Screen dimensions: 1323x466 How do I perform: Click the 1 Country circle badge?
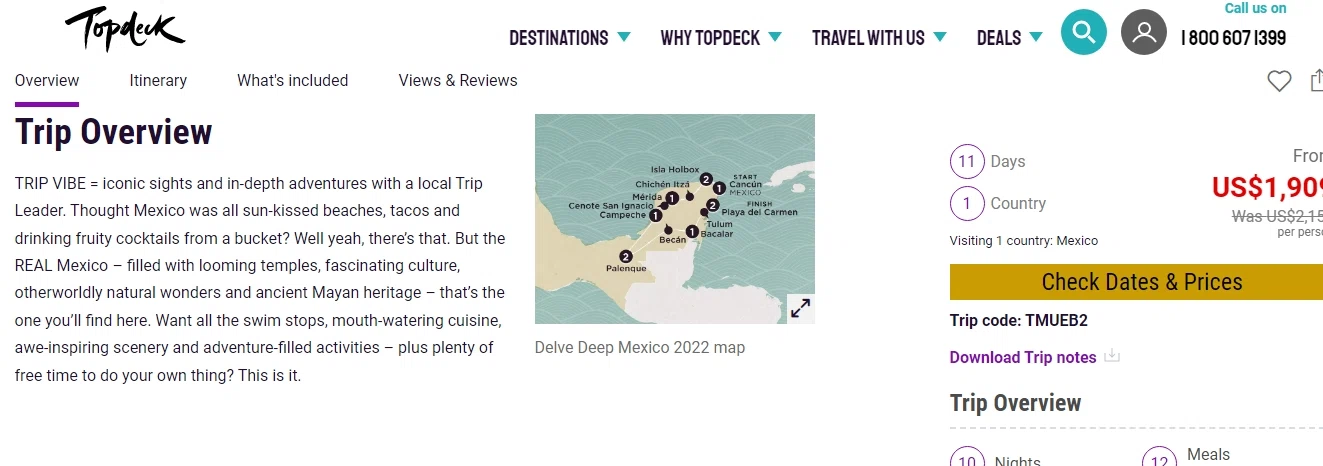click(966, 204)
